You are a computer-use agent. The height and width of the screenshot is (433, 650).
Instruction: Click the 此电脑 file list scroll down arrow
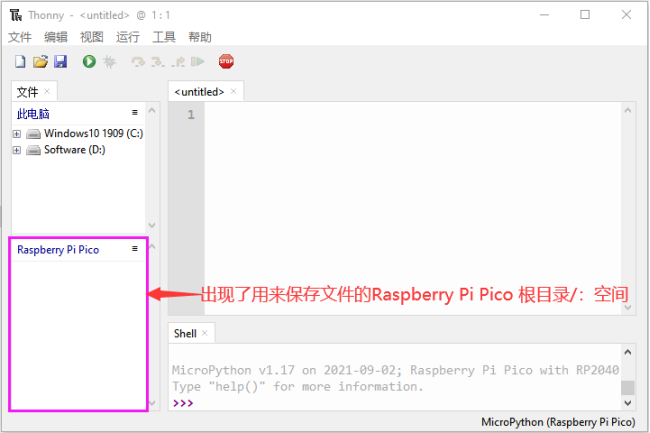(x=152, y=225)
